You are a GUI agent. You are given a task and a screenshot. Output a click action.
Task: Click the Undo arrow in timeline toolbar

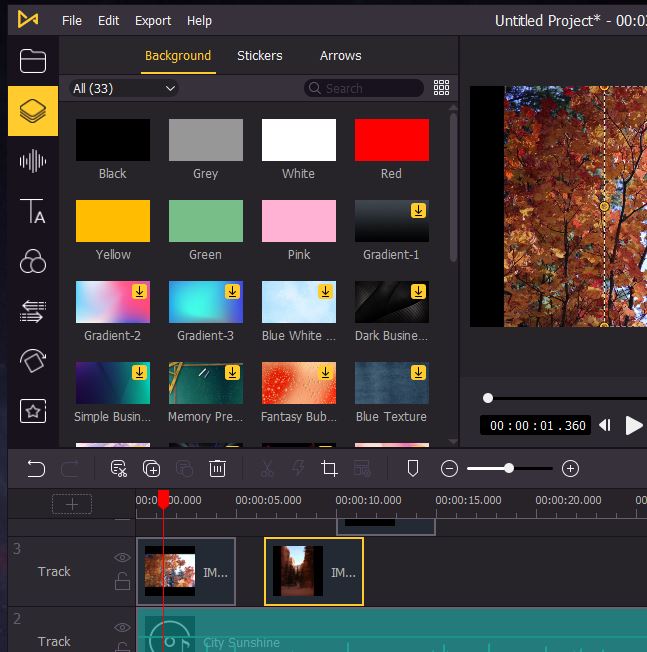(36, 468)
